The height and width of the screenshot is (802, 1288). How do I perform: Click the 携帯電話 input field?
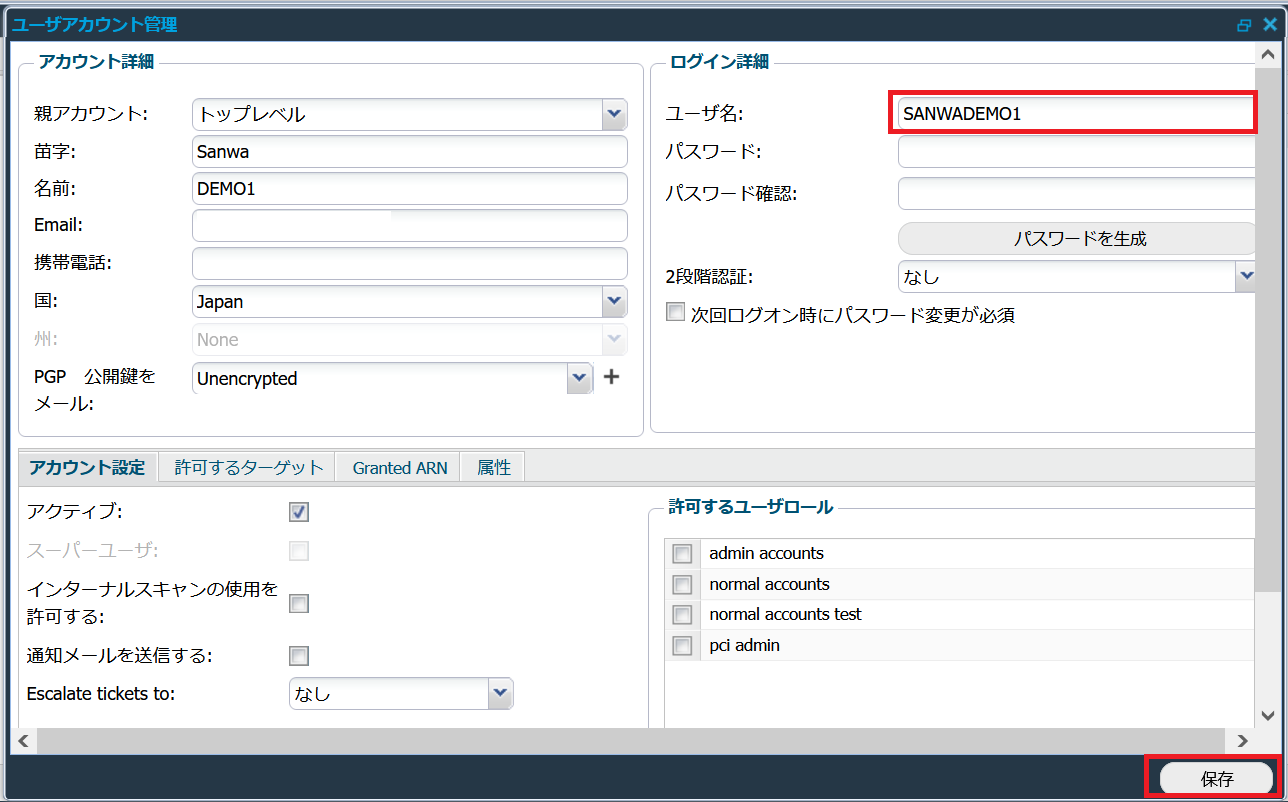[x=410, y=263]
